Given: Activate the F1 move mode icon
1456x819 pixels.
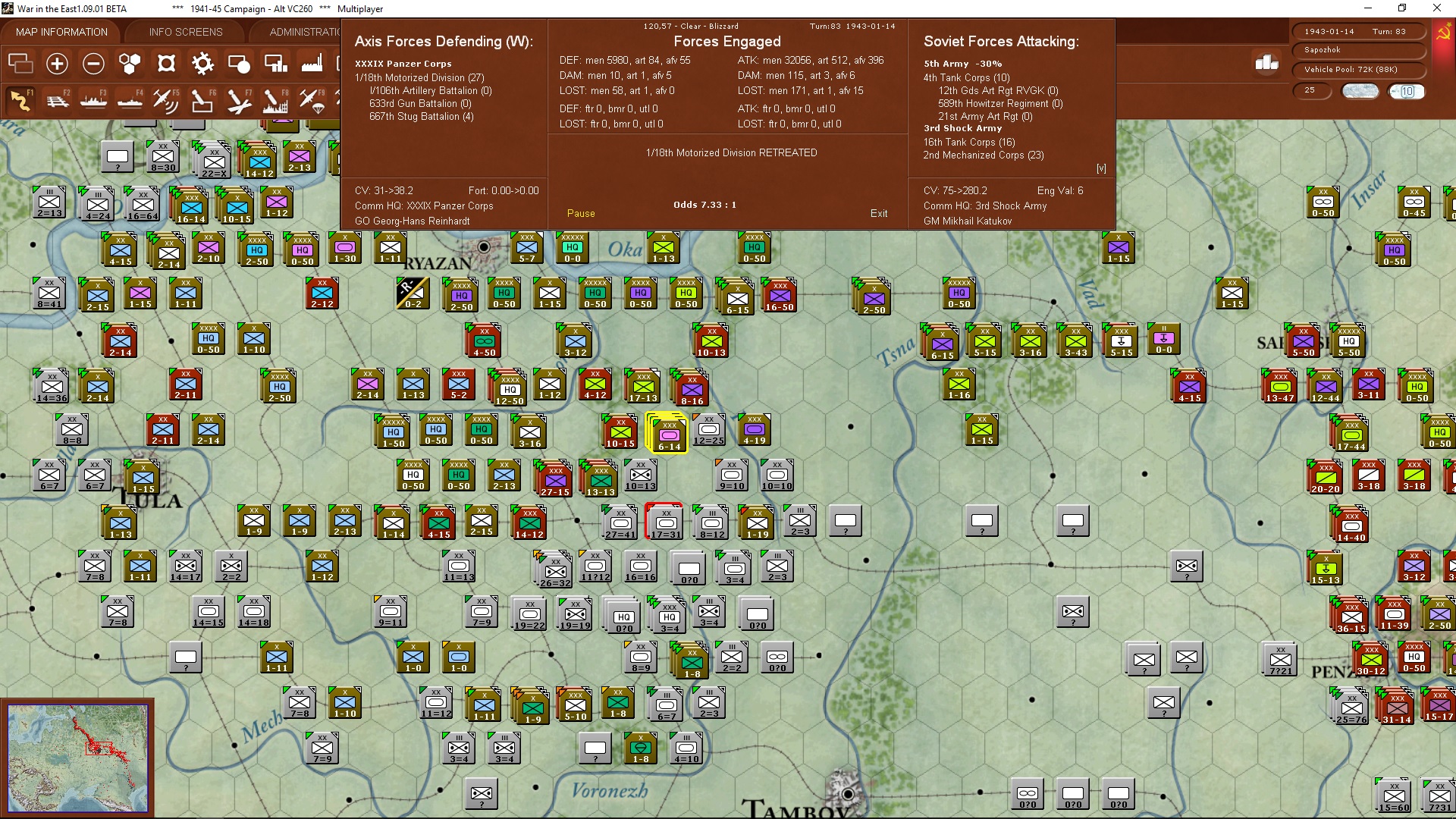Looking at the screenshot, I should coord(20,100).
